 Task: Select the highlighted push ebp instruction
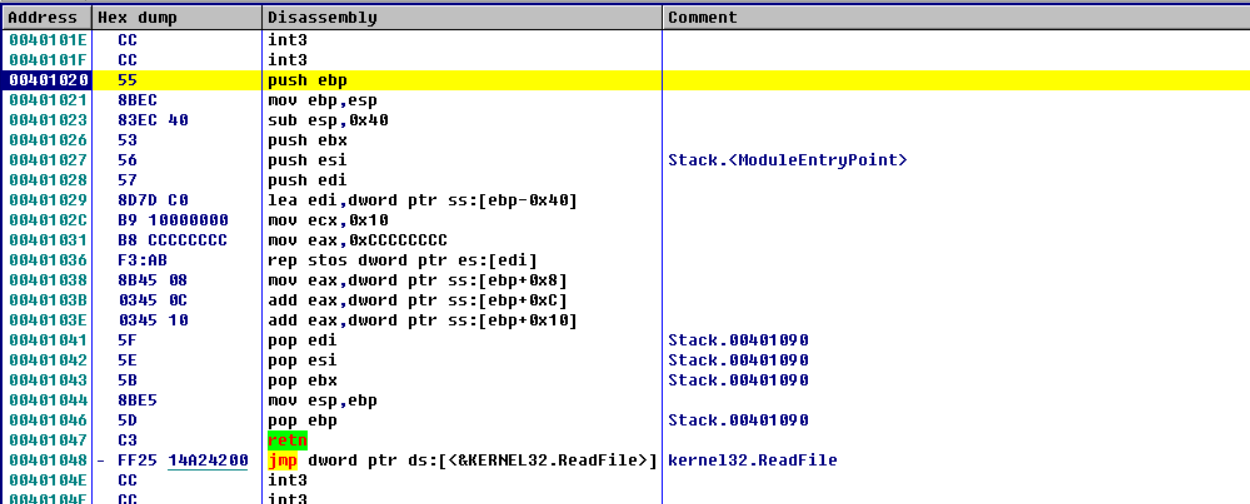307,80
